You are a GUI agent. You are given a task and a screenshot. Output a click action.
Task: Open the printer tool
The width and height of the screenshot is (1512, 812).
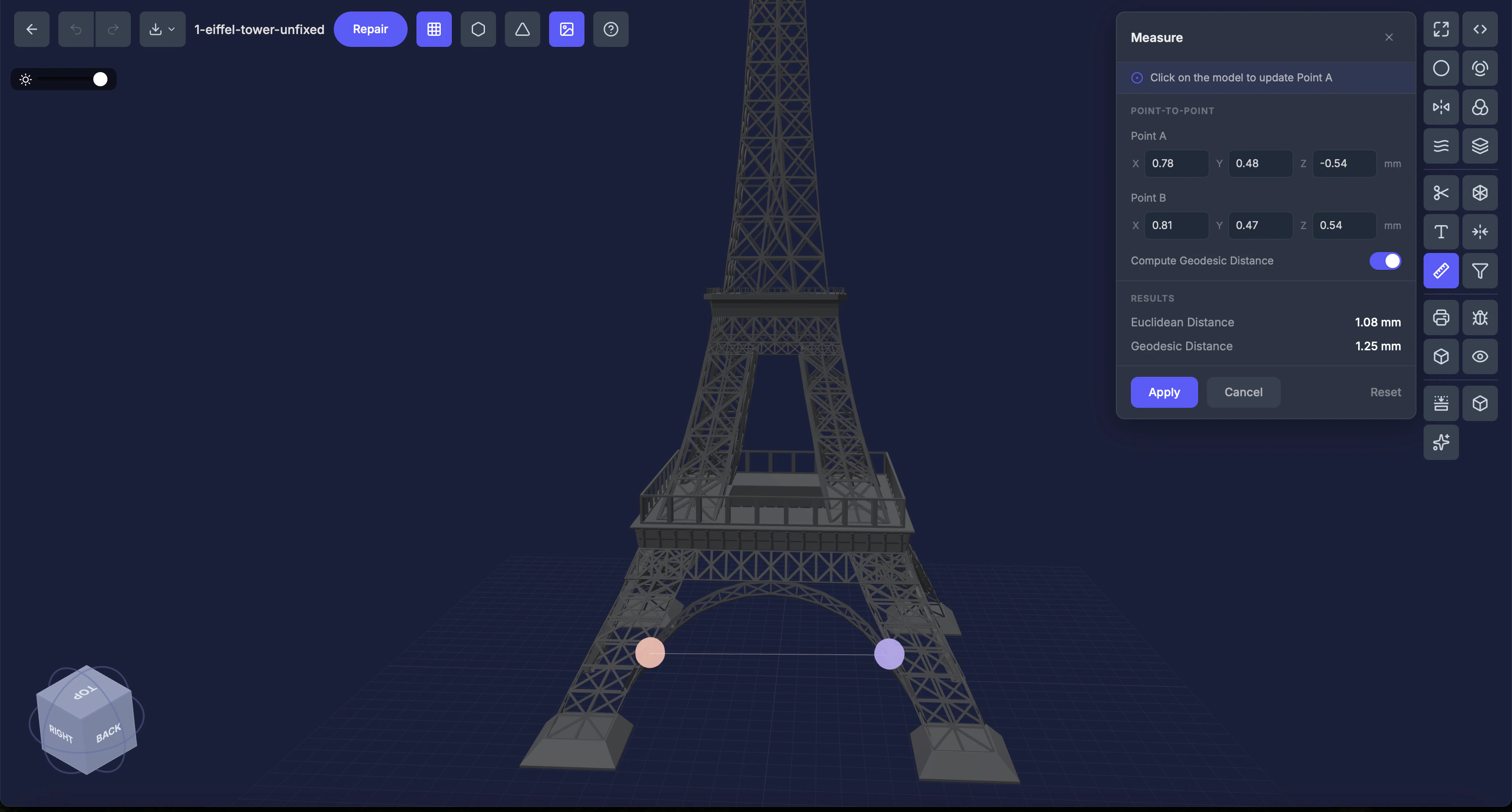click(x=1440, y=318)
